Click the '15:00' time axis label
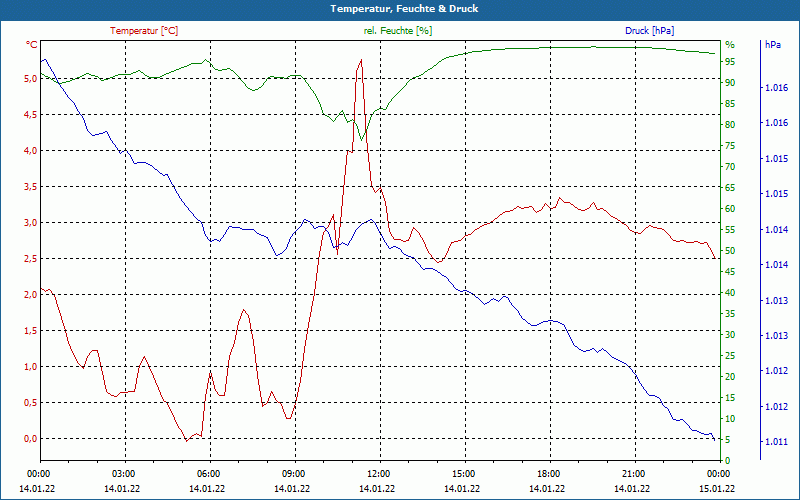 click(x=462, y=473)
